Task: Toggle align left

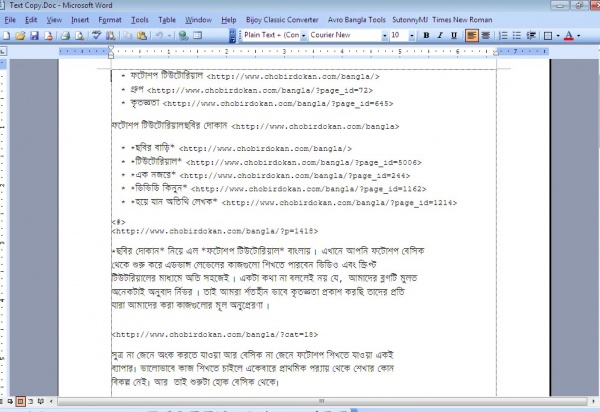Action: (471, 36)
